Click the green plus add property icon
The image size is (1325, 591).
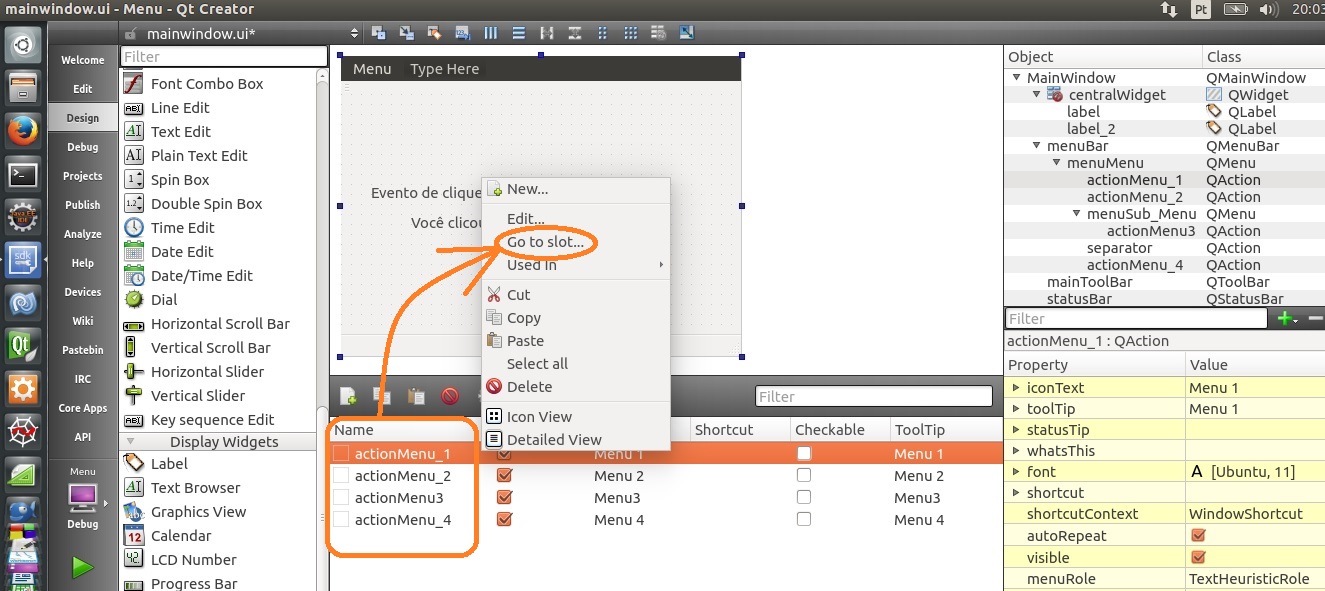pyautogui.click(x=1285, y=319)
